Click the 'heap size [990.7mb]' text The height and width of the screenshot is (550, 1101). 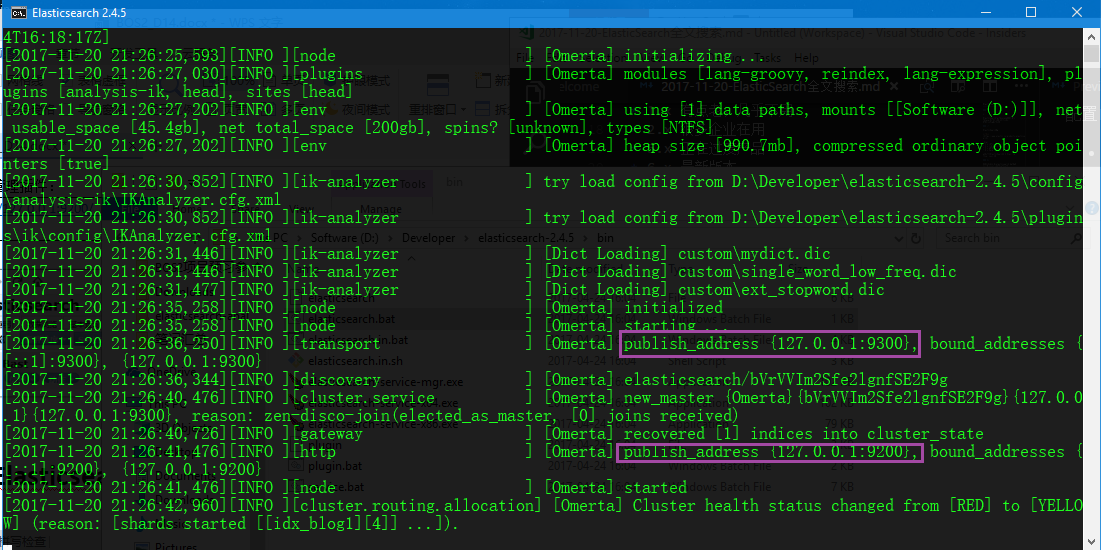[713, 146]
